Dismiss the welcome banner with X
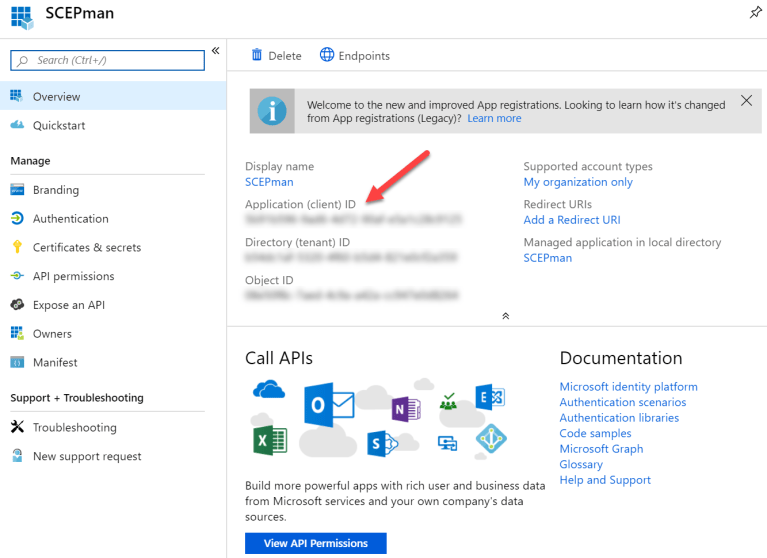This screenshot has height=558, width=767. [x=746, y=101]
